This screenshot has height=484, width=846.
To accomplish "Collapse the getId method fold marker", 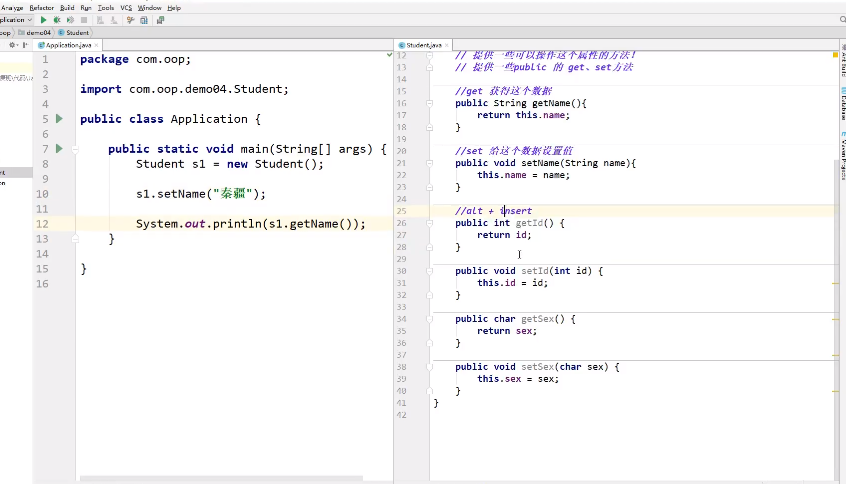I will (x=429, y=223).
